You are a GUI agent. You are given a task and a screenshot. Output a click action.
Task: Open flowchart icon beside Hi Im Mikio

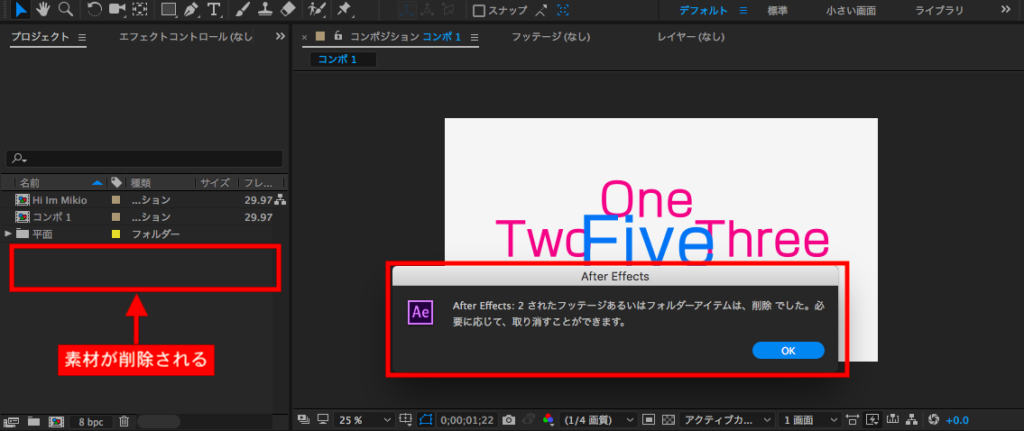tap(281, 200)
